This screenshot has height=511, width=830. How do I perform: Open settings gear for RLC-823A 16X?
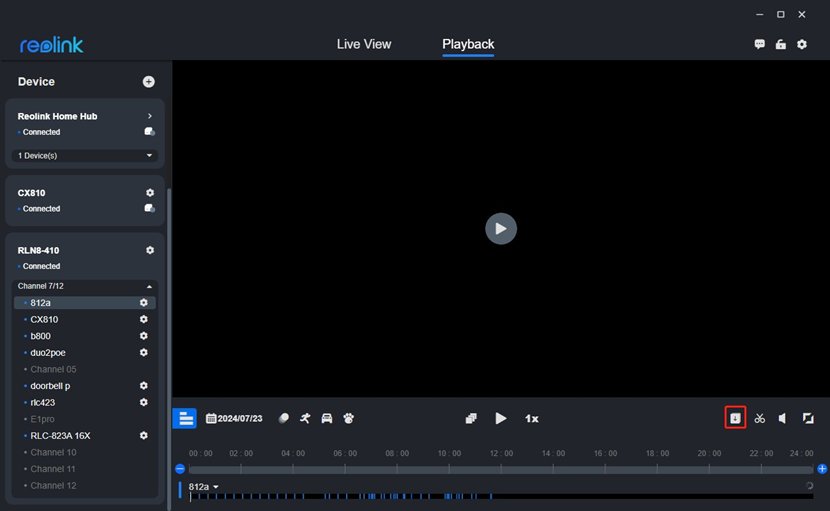[143, 435]
